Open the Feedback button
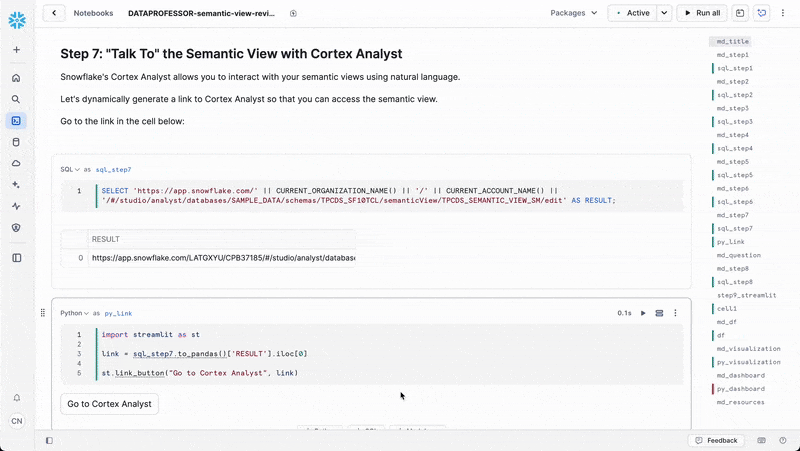 [716, 440]
